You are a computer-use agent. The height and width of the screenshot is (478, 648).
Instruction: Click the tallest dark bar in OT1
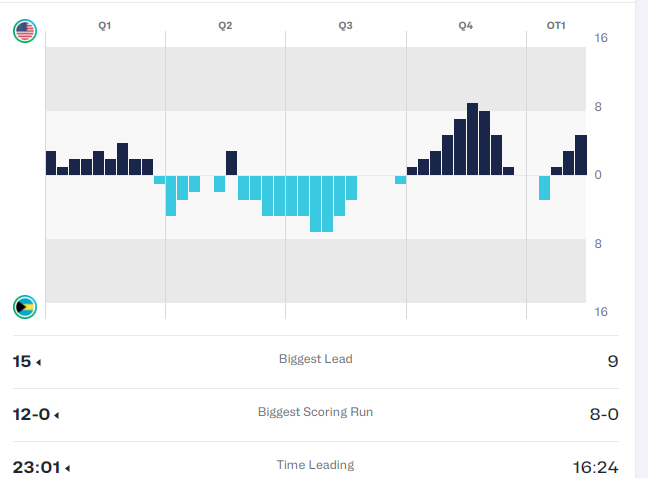[580, 155]
